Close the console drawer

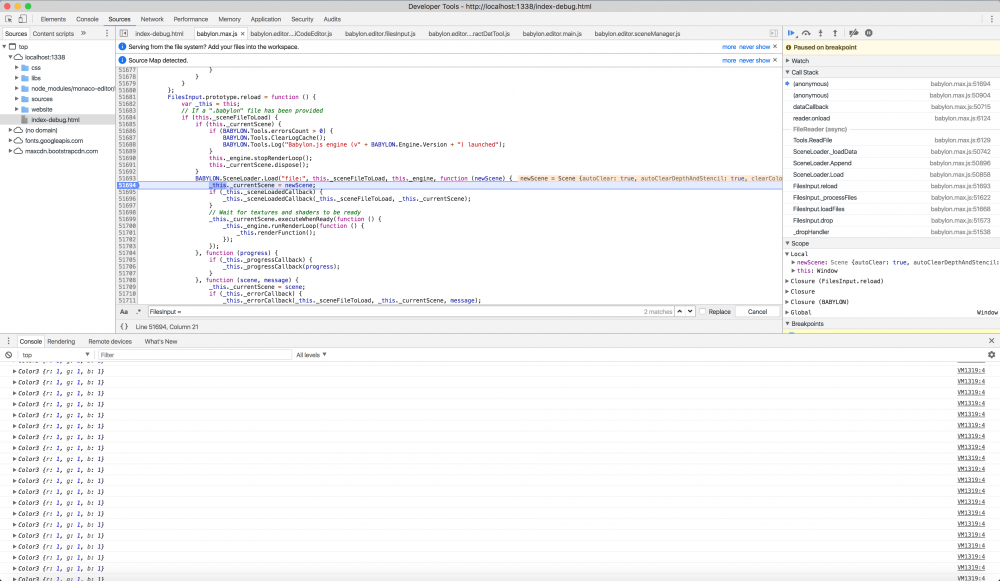pyautogui.click(x=991, y=341)
